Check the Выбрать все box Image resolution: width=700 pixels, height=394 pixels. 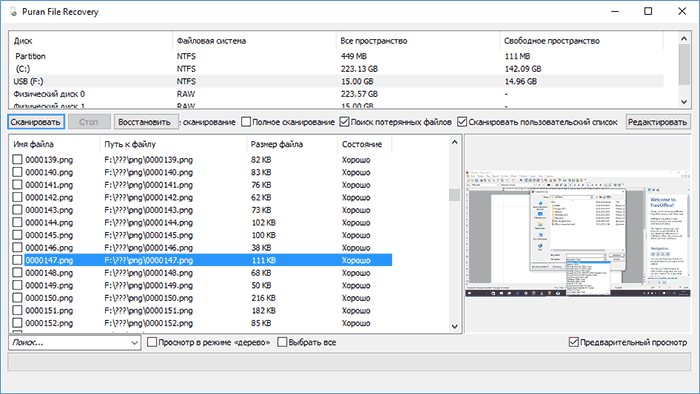point(282,342)
